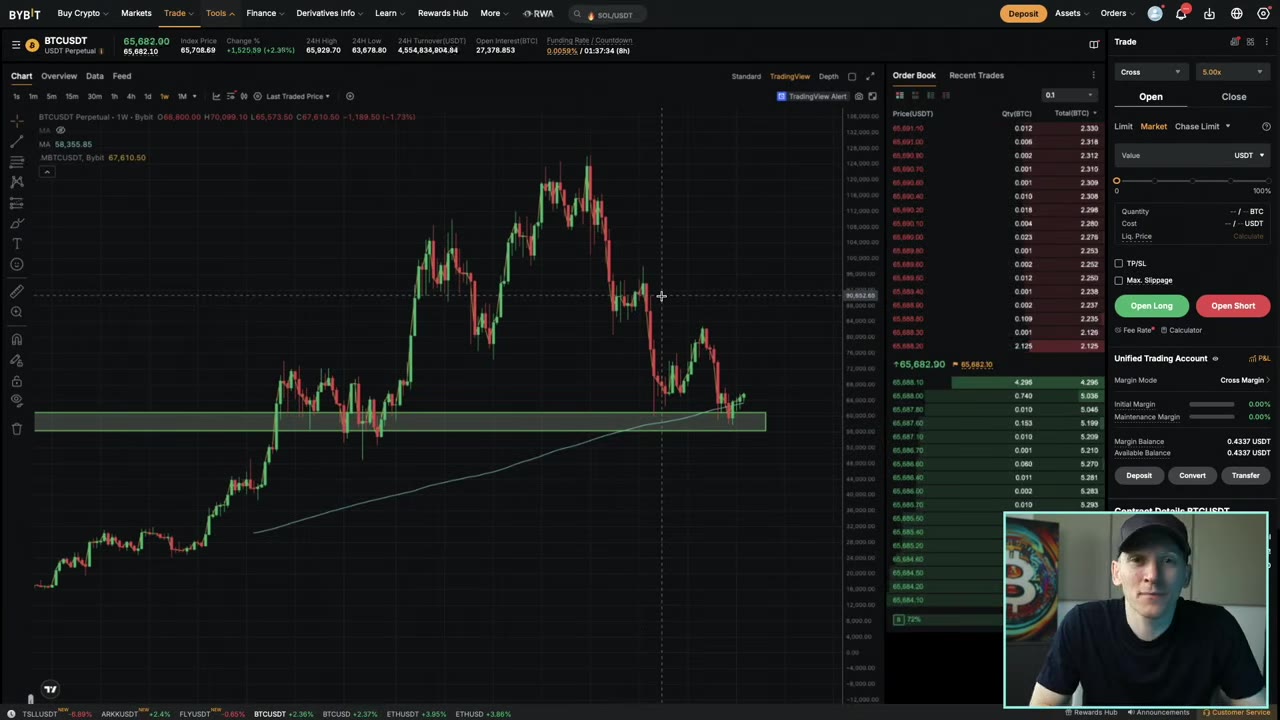1280x720 pixels.
Task: Click the Deposit button in header
Action: tap(1023, 14)
